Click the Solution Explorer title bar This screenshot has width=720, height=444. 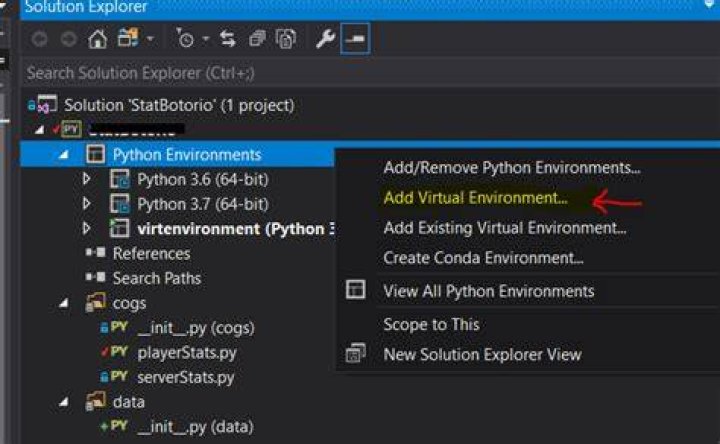[x=370, y=9]
